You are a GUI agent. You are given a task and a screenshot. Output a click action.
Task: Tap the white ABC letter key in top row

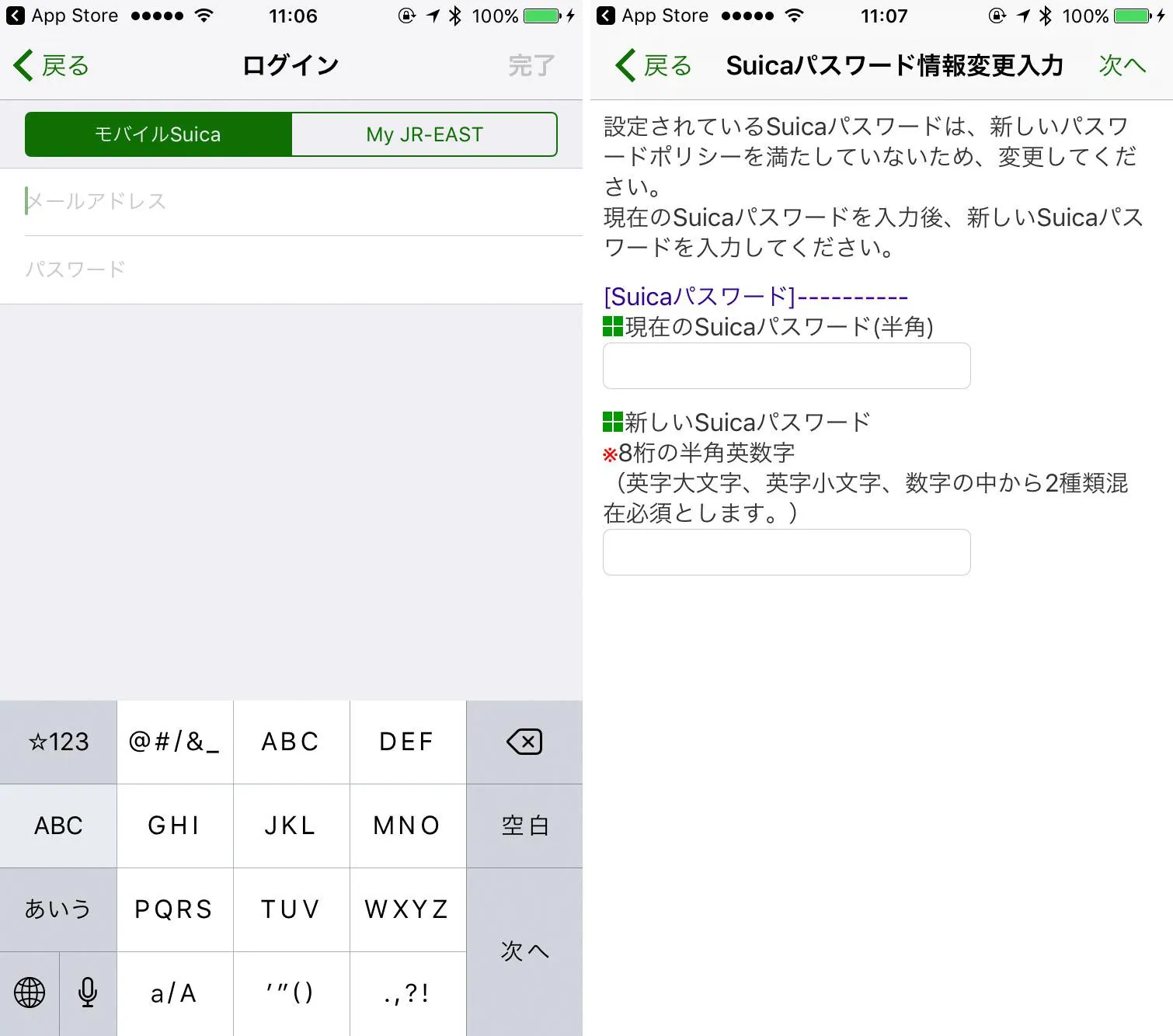coord(291,742)
